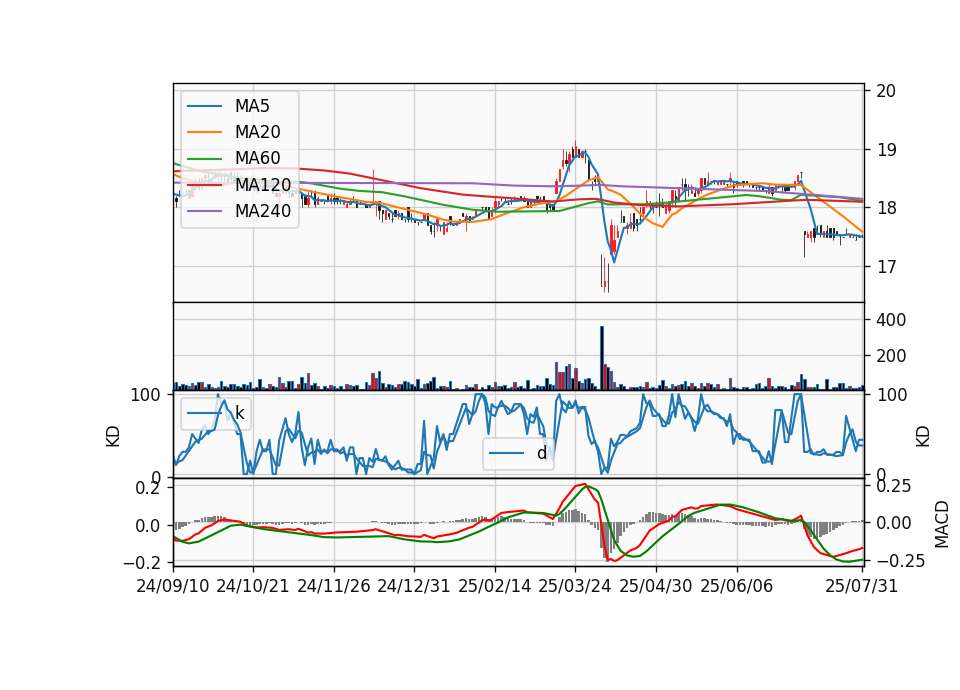Click the volume axis value 400

891,320
